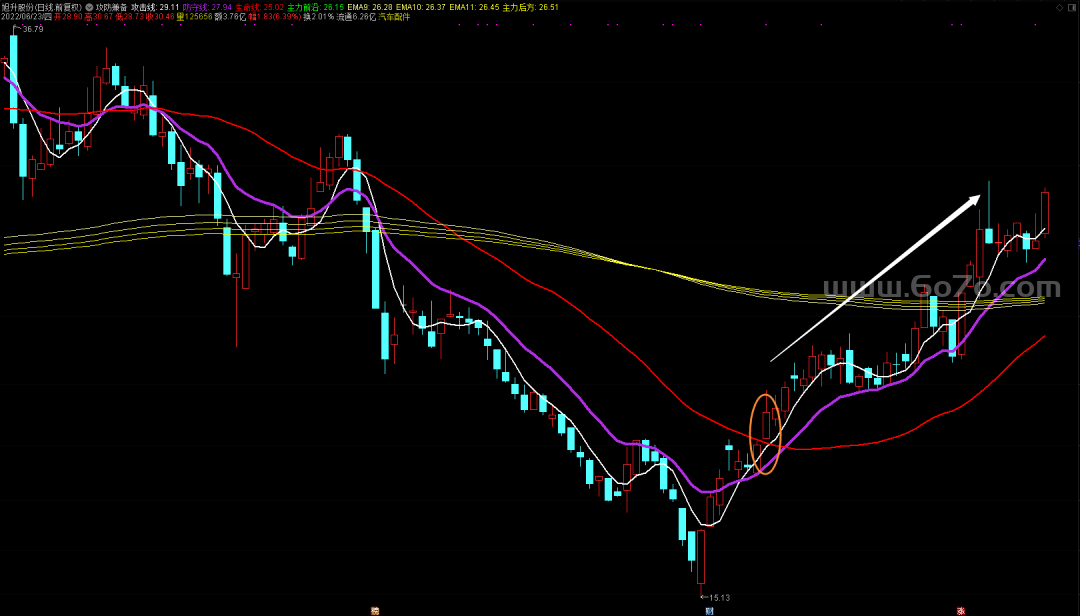The image size is (1080, 616).
Task: Click the 财 marker icon on bottom axis
Action: click(x=709, y=611)
